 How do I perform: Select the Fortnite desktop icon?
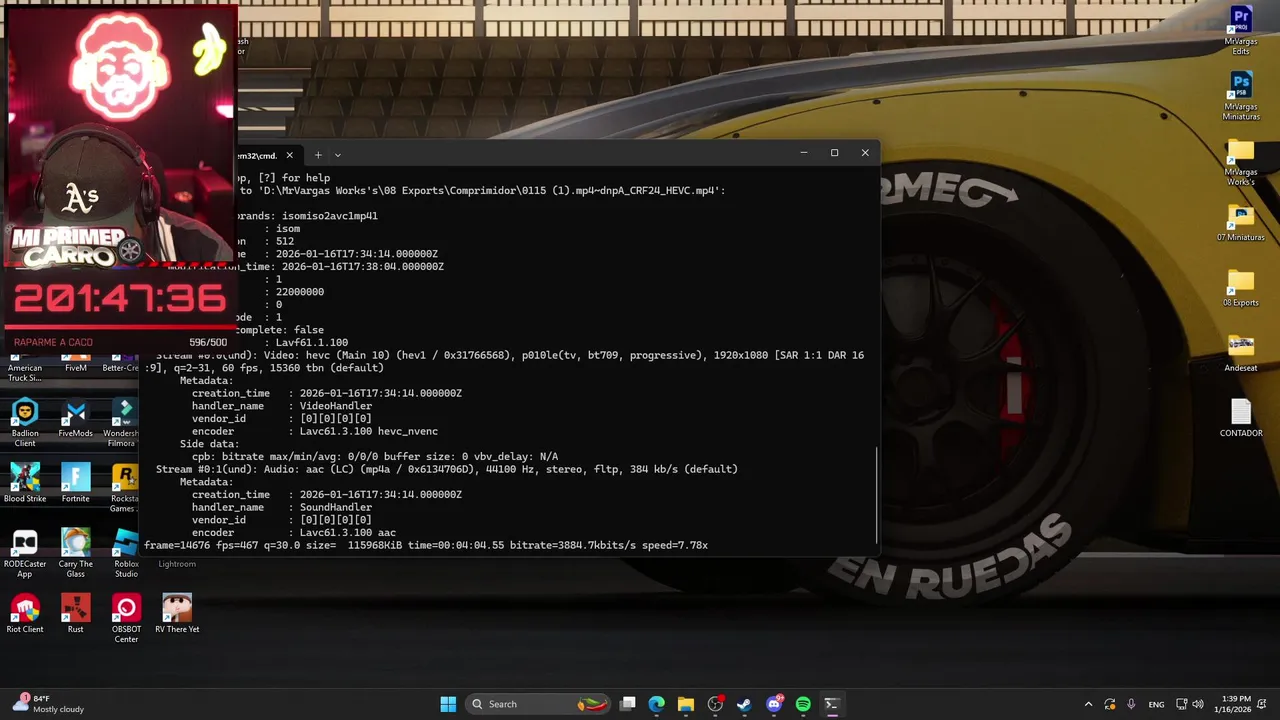click(75, 484)
